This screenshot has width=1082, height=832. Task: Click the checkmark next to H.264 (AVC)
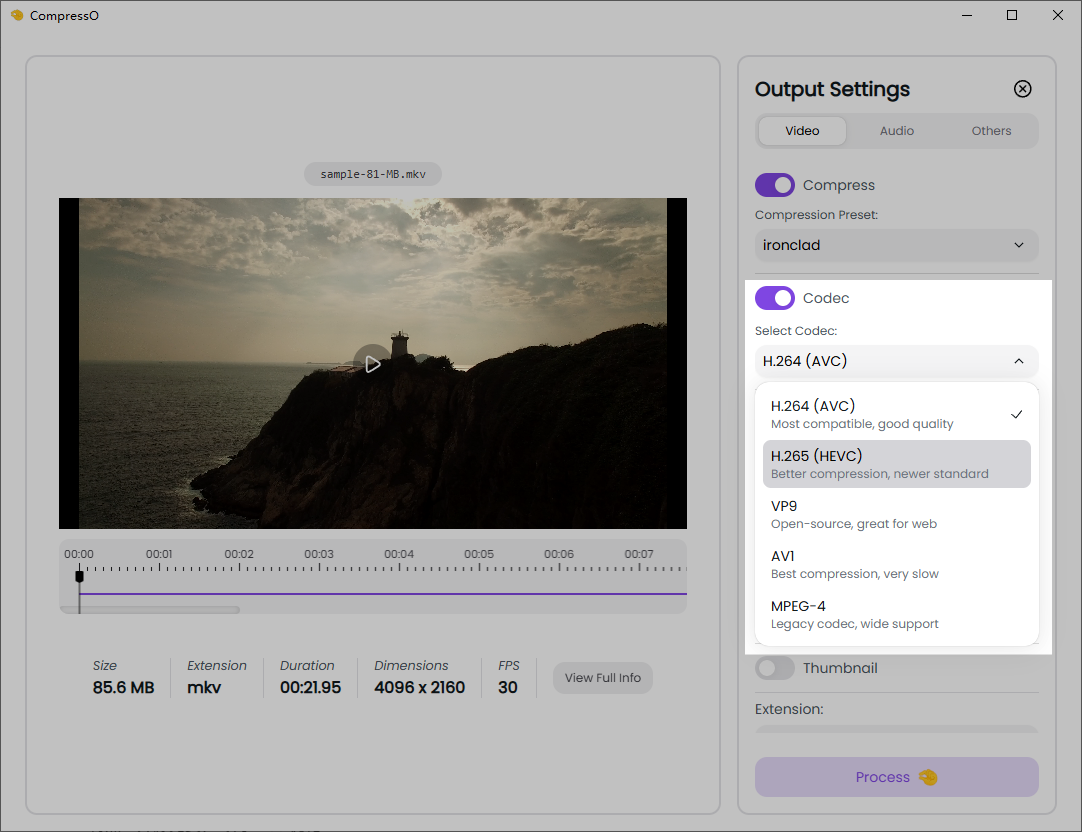(1016, 414)
